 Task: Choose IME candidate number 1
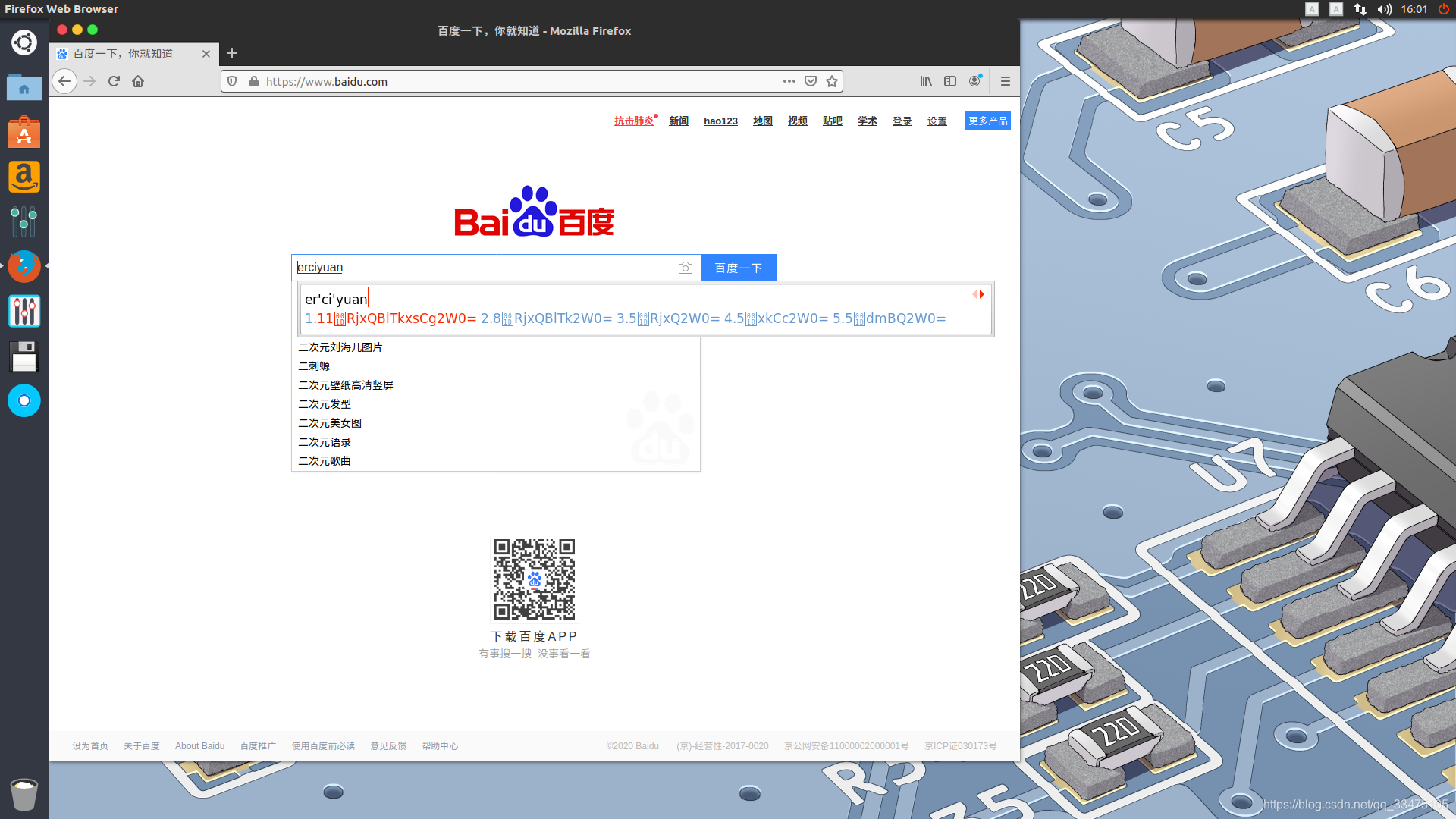(x=391, y=318)
